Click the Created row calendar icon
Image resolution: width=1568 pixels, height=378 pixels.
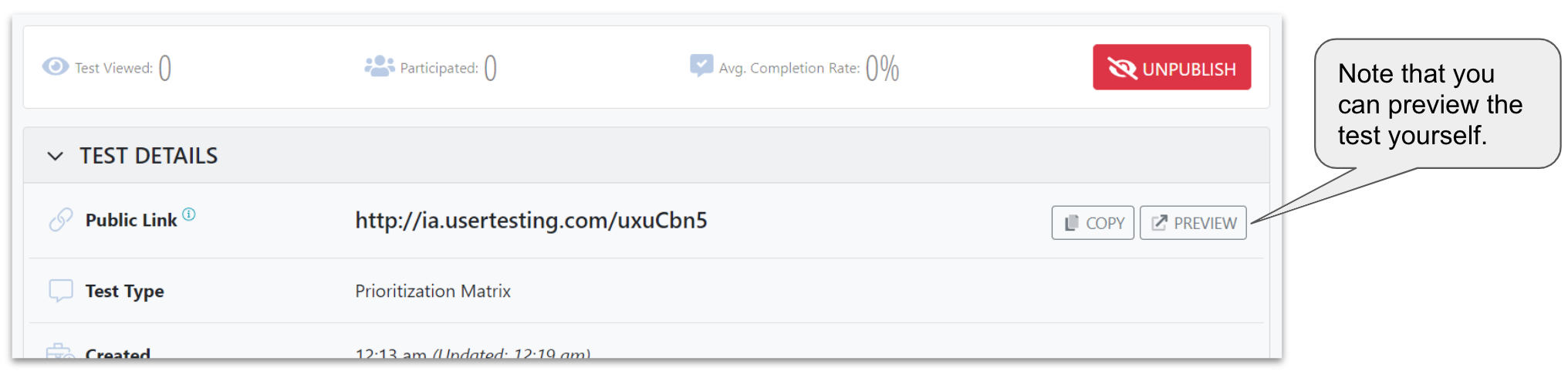[x=59, y=352]
